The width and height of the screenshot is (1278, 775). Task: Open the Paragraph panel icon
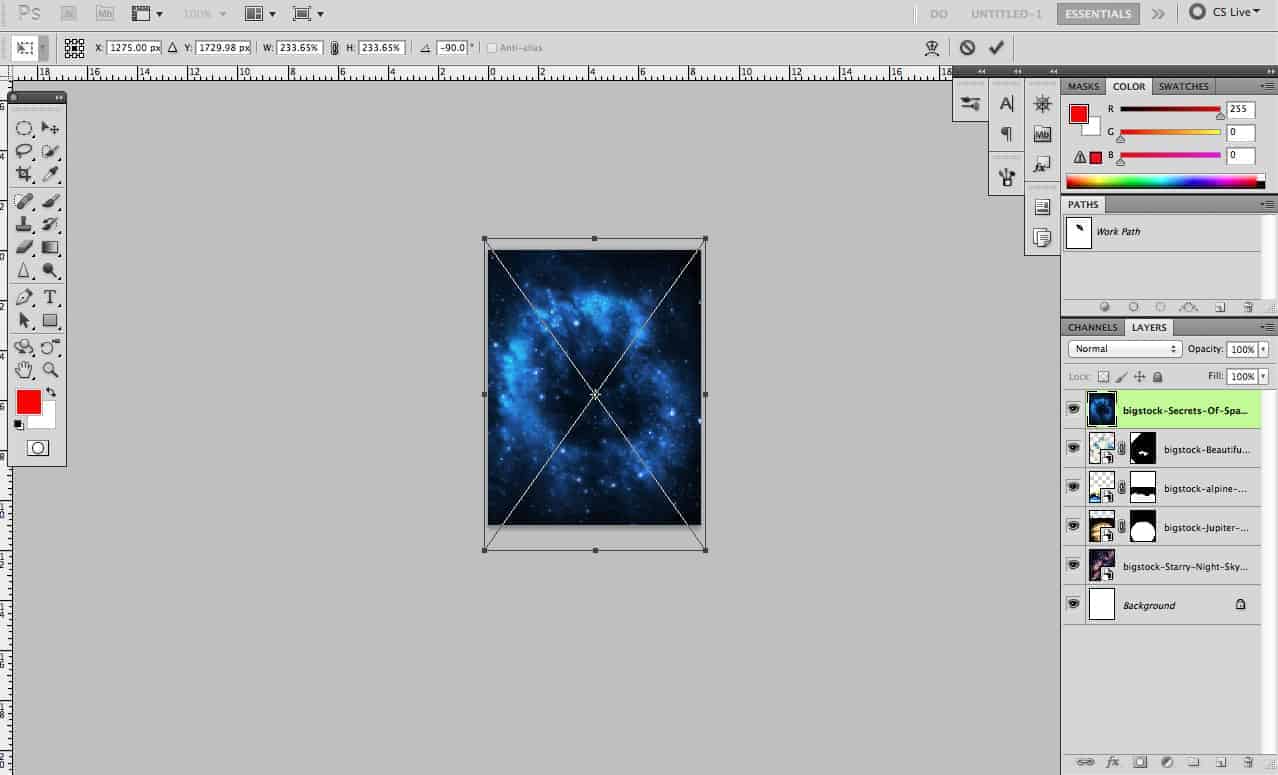point(1007,133)
